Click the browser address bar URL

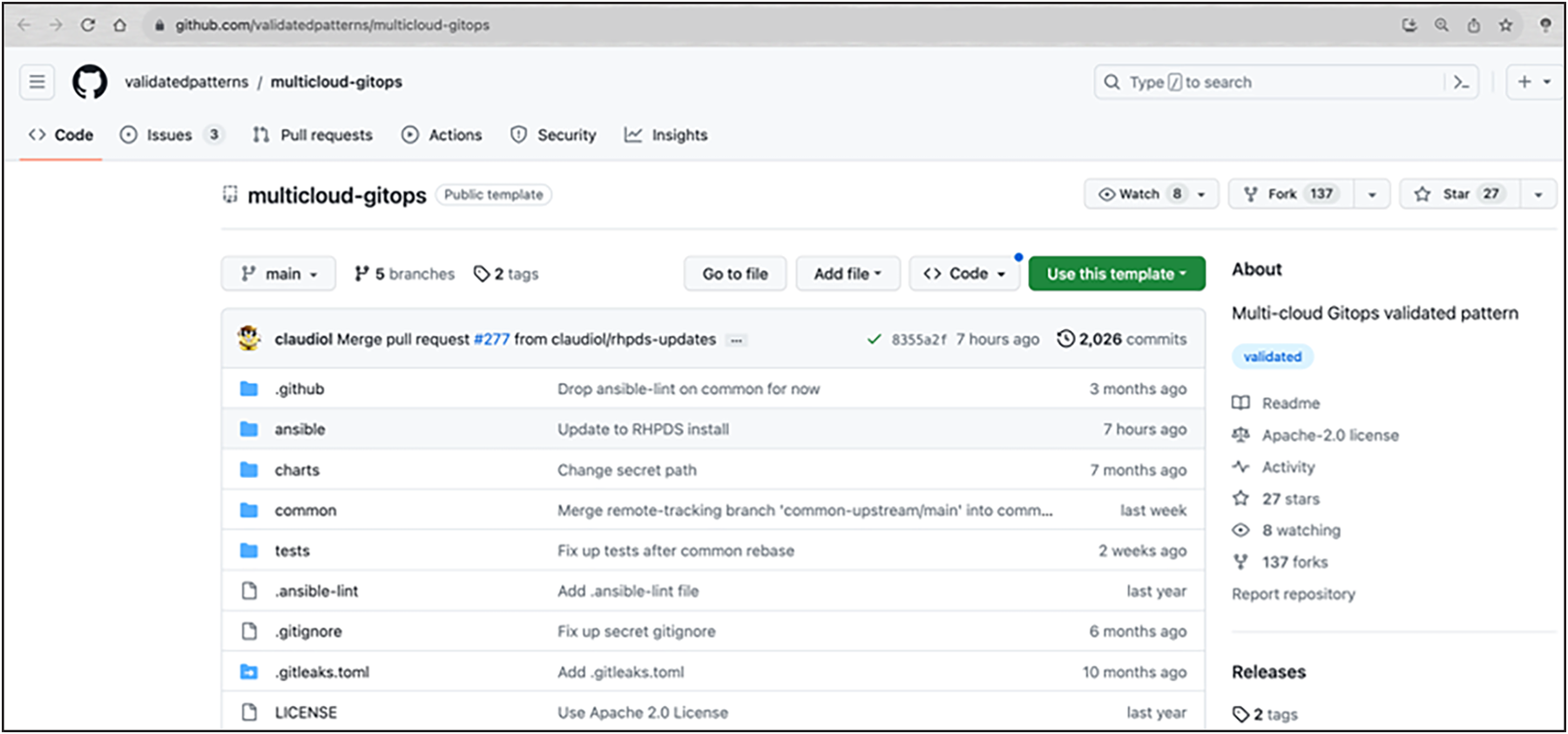pyautogui.click(x=332, y=25)
